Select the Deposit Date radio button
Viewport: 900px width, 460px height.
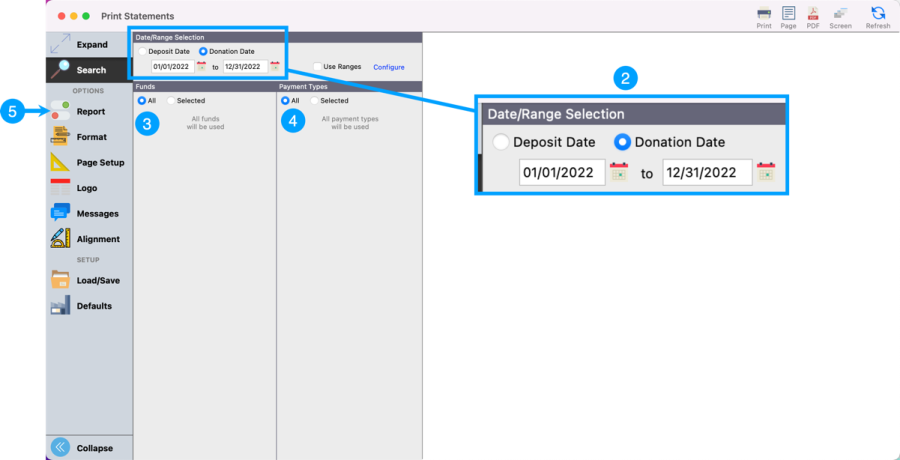(x=142, y=51)
